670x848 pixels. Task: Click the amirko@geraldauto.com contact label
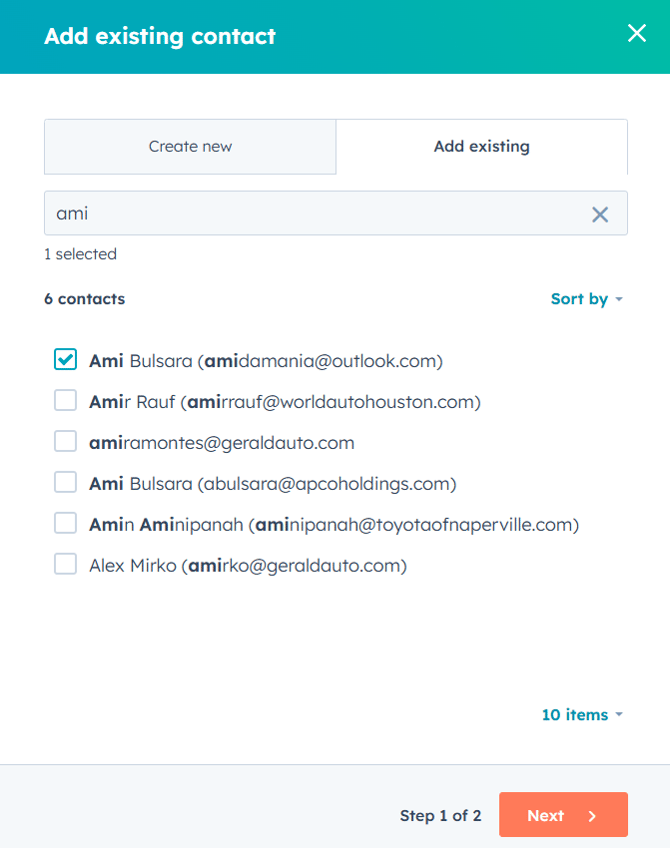tap(248, 566)
